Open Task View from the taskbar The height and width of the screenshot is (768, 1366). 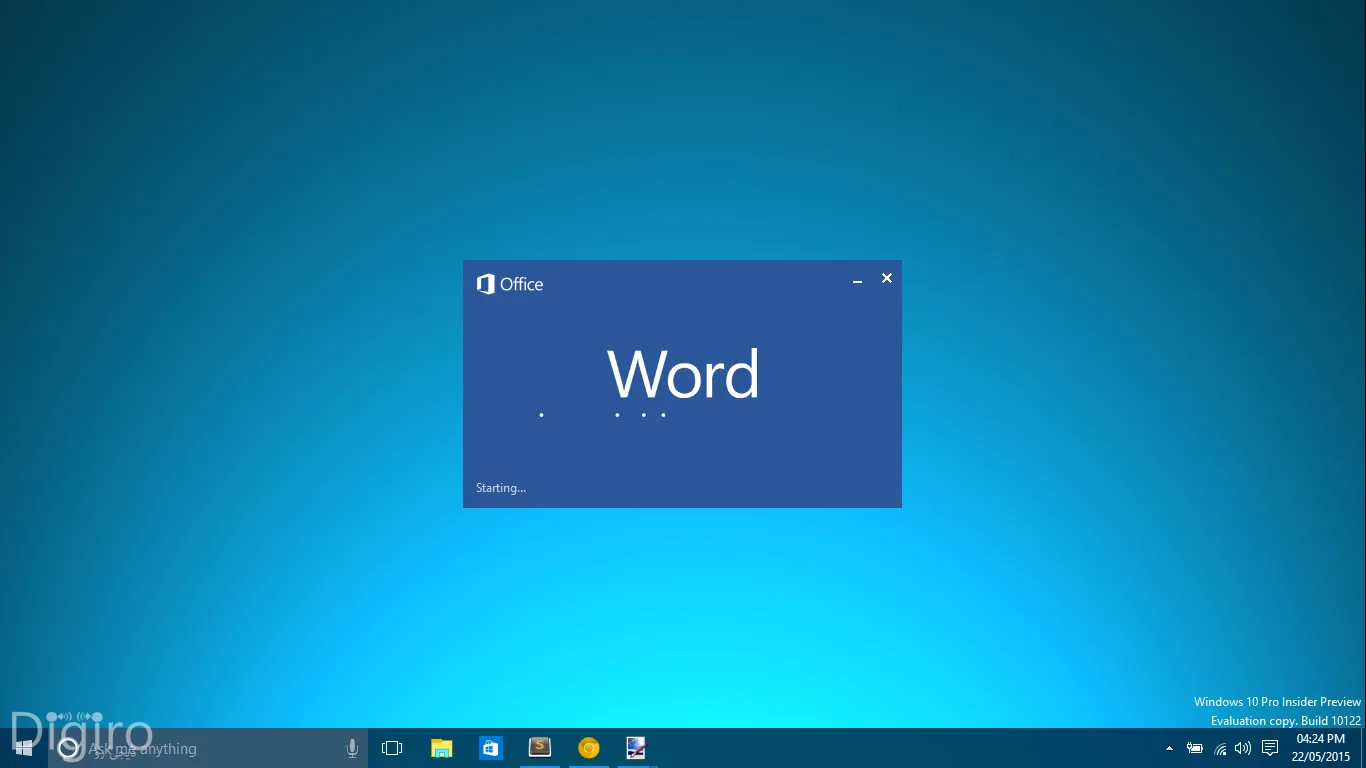392,748
